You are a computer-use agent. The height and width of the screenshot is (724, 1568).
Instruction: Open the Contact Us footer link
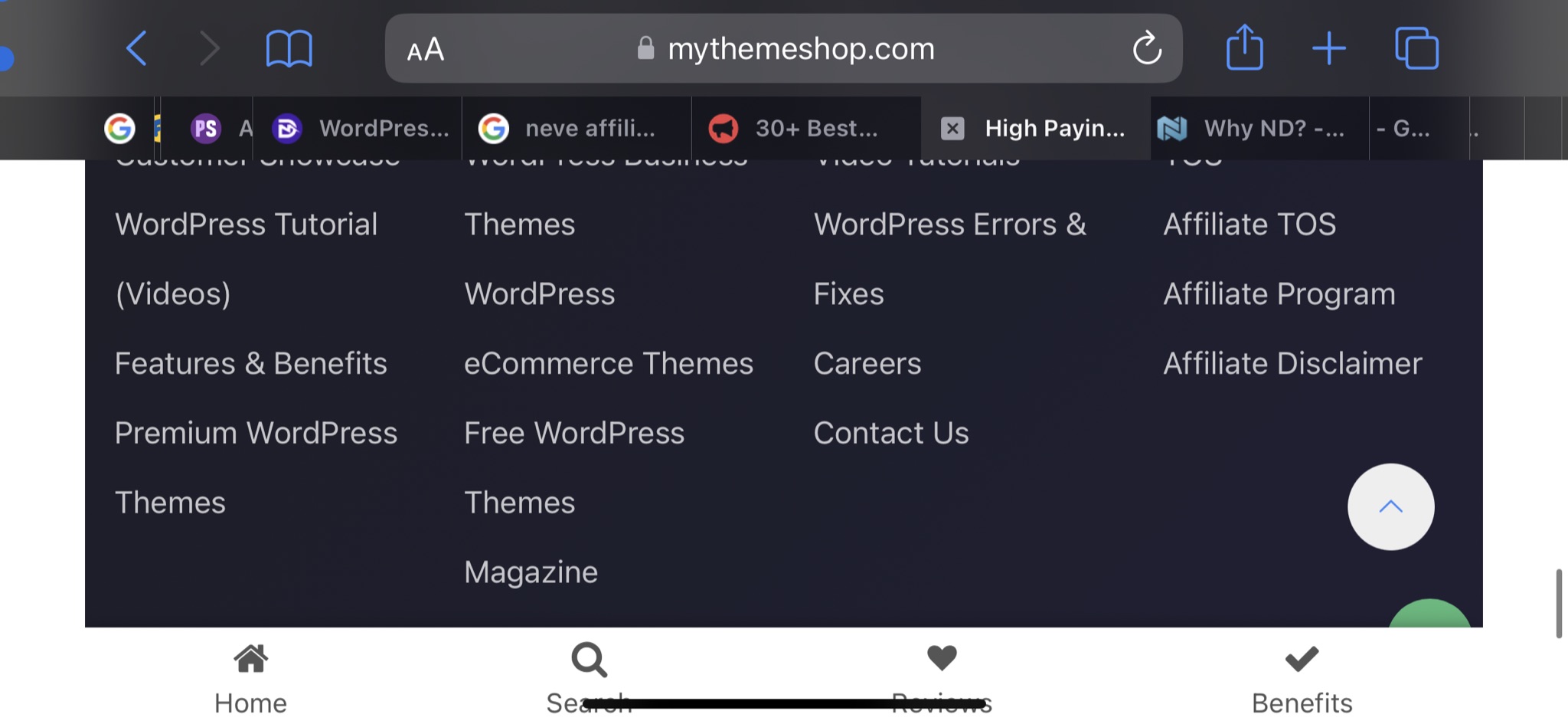(x=891, y=433)
